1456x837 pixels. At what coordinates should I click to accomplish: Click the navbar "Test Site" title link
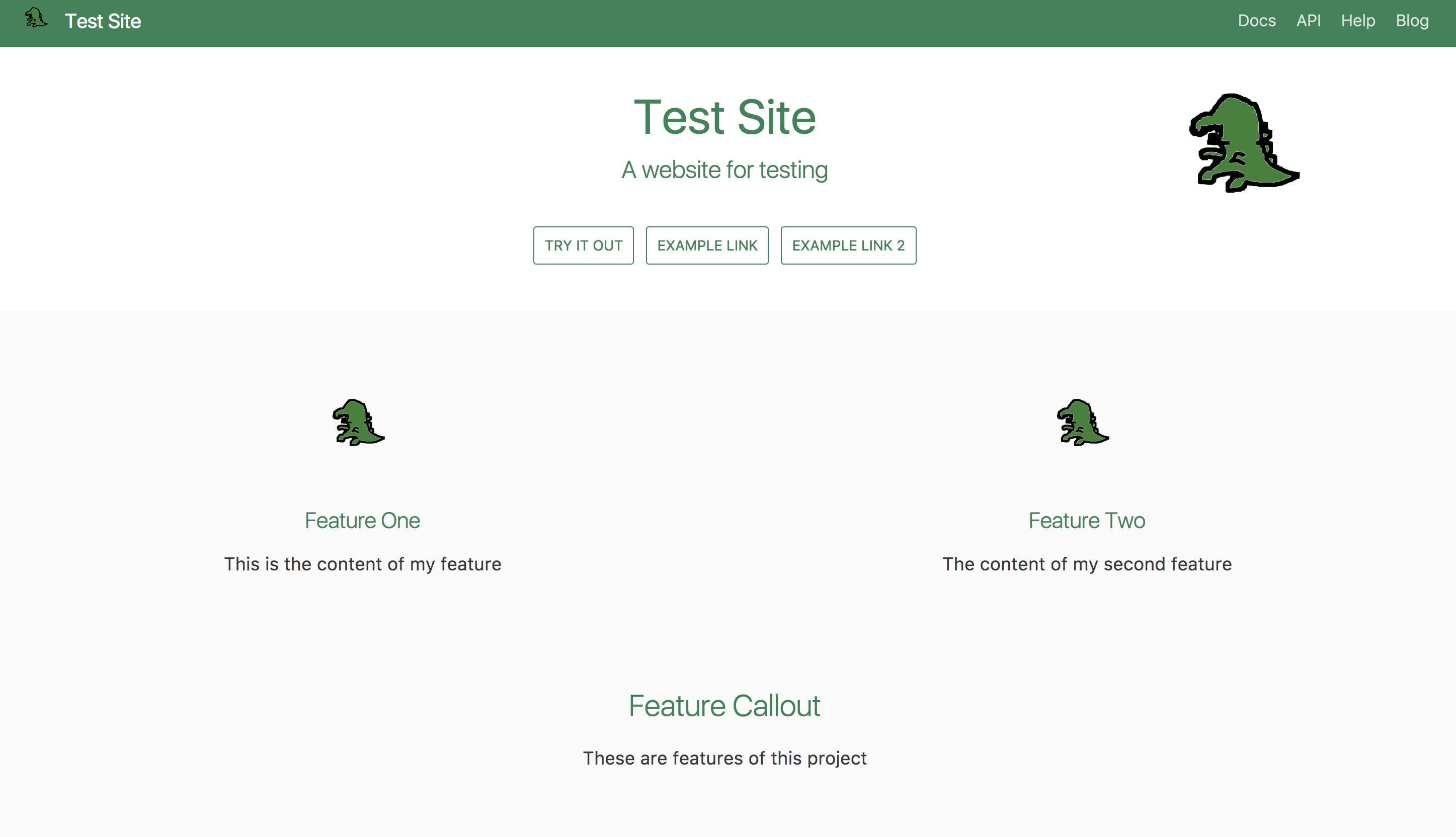pos(103,21)
